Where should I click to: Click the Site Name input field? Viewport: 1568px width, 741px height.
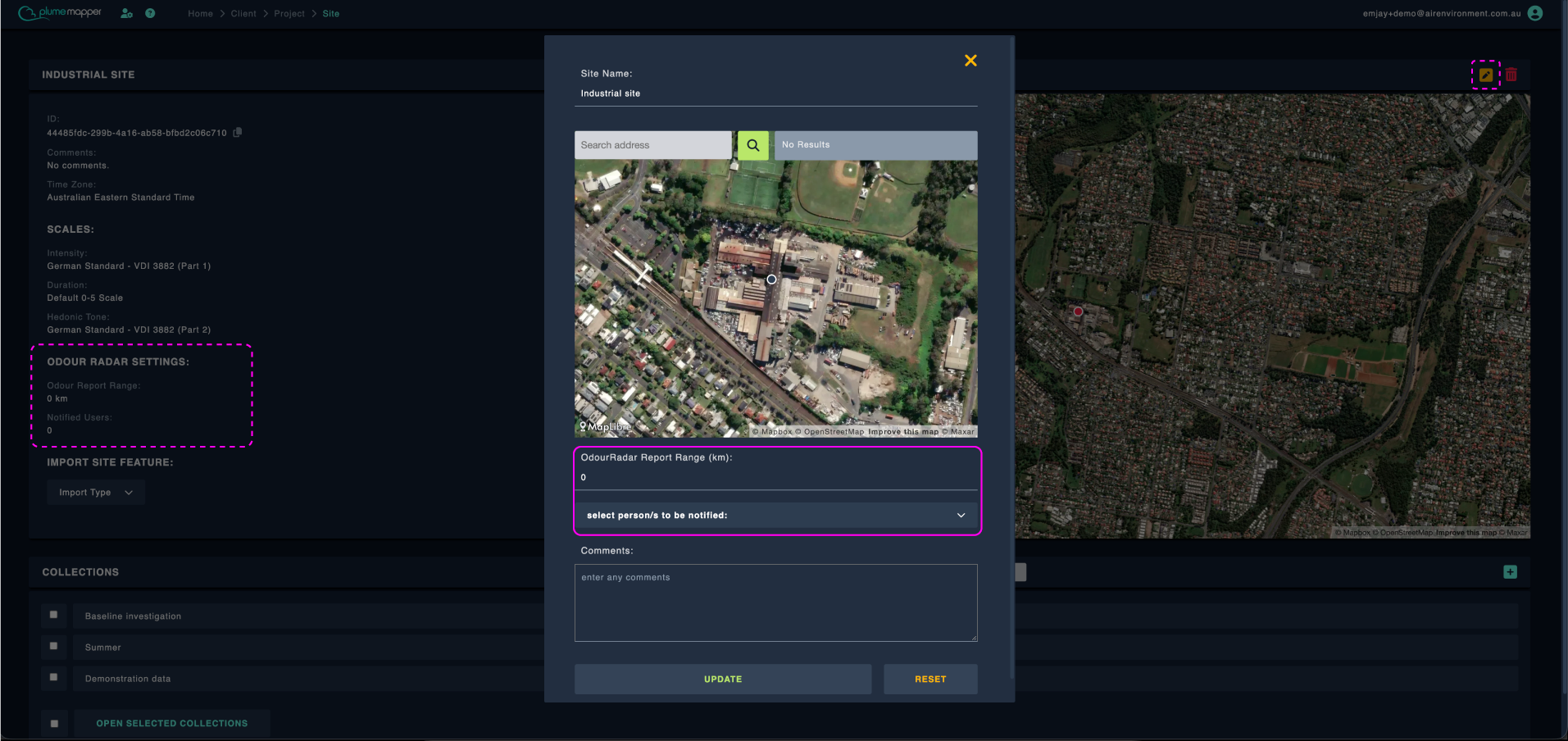click(x=775, y=93)
